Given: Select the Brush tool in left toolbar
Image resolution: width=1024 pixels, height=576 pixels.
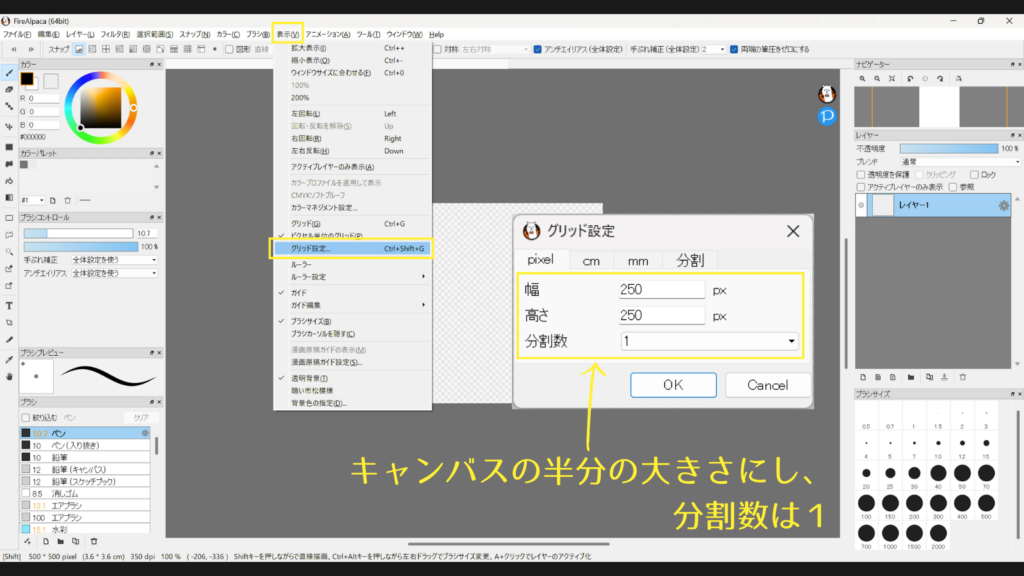Looking at the screenshot, I should (x=9, y=73).
